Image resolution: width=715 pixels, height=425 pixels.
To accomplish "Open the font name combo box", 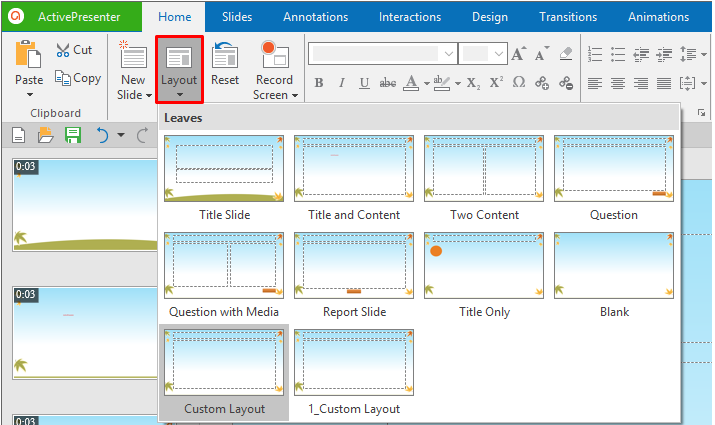I will 383,54.
